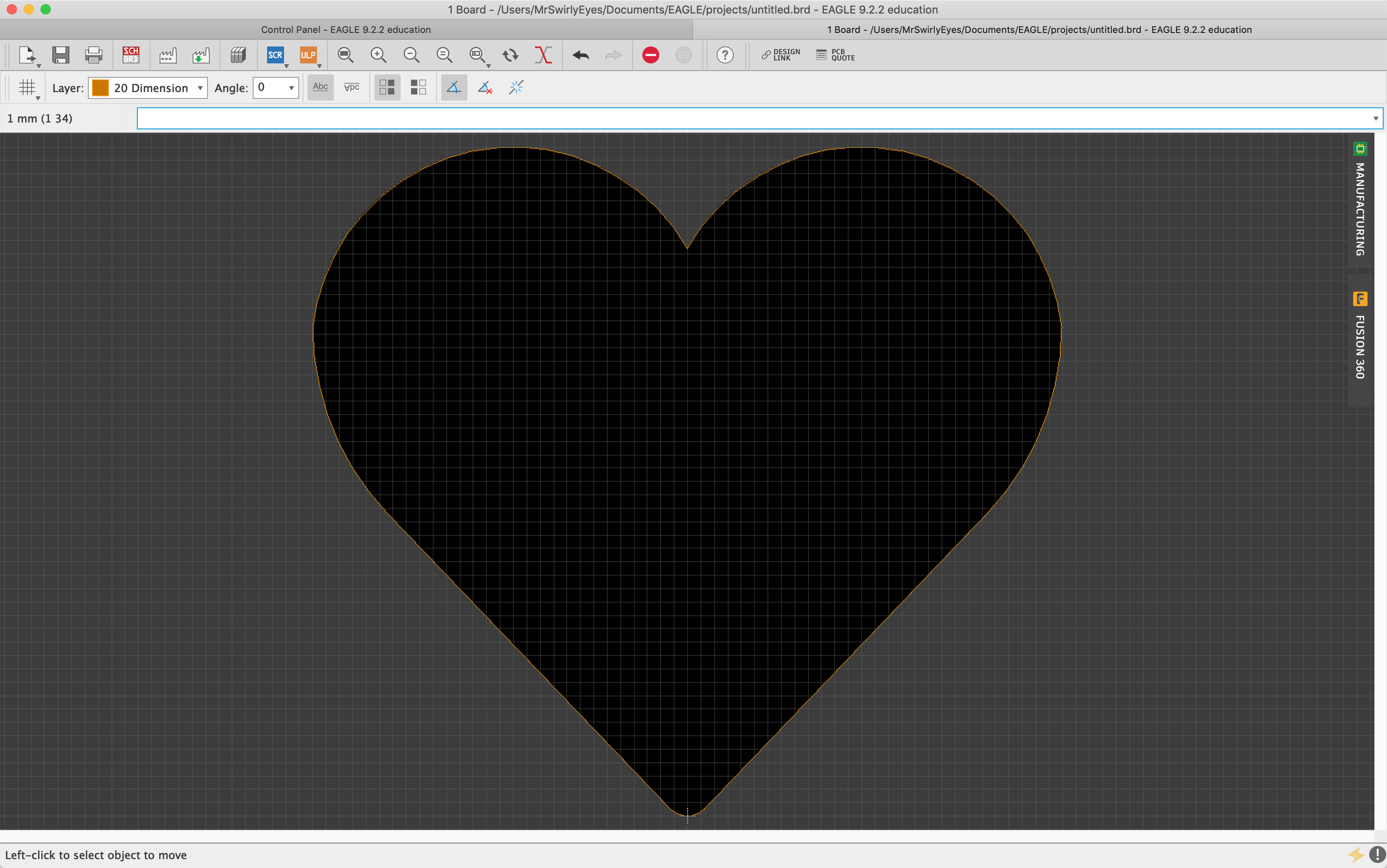1387x868 pixels.
Task: Open the CAM Processor factory icon
Action: [168, 55]
